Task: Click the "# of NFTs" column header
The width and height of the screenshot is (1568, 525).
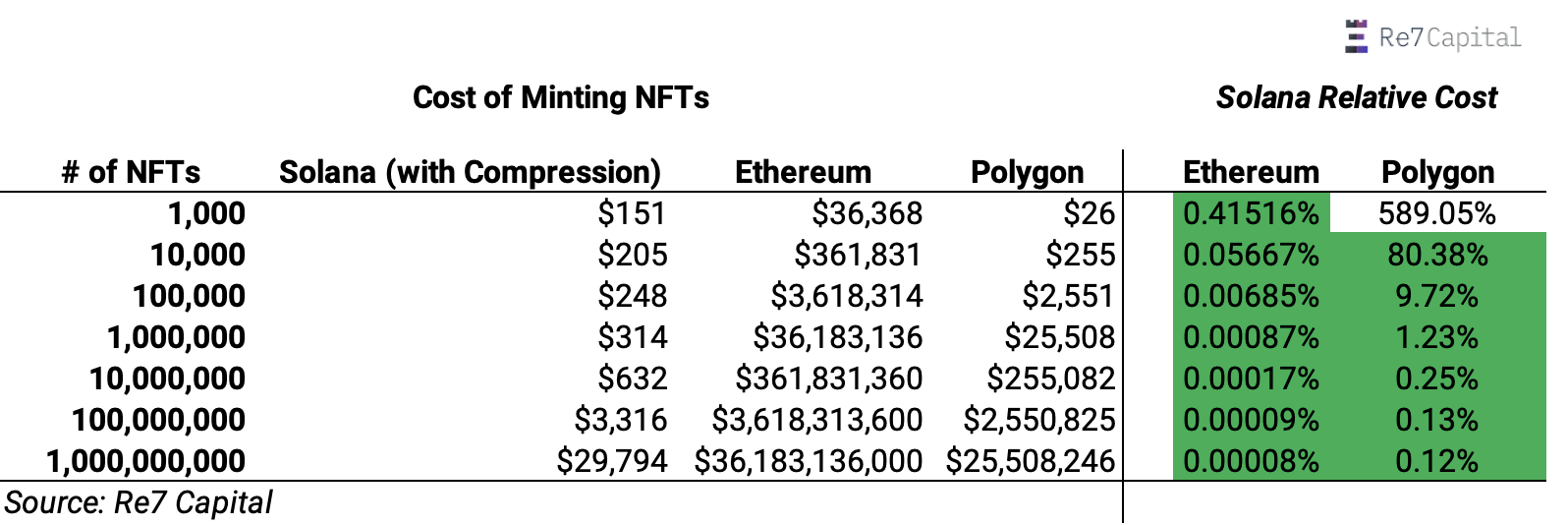Action: pos(131,172)
